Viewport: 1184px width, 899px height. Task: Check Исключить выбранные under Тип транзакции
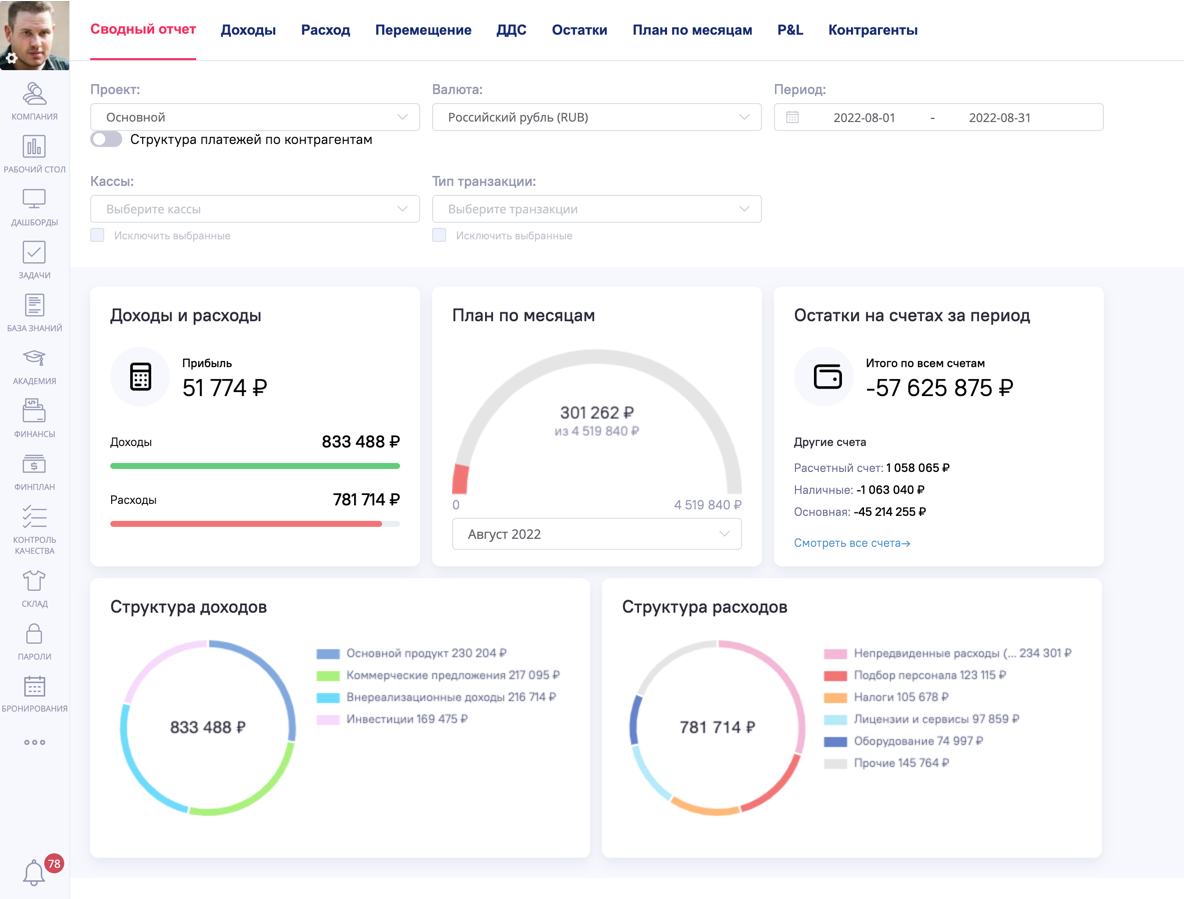[x=440, y=236]
